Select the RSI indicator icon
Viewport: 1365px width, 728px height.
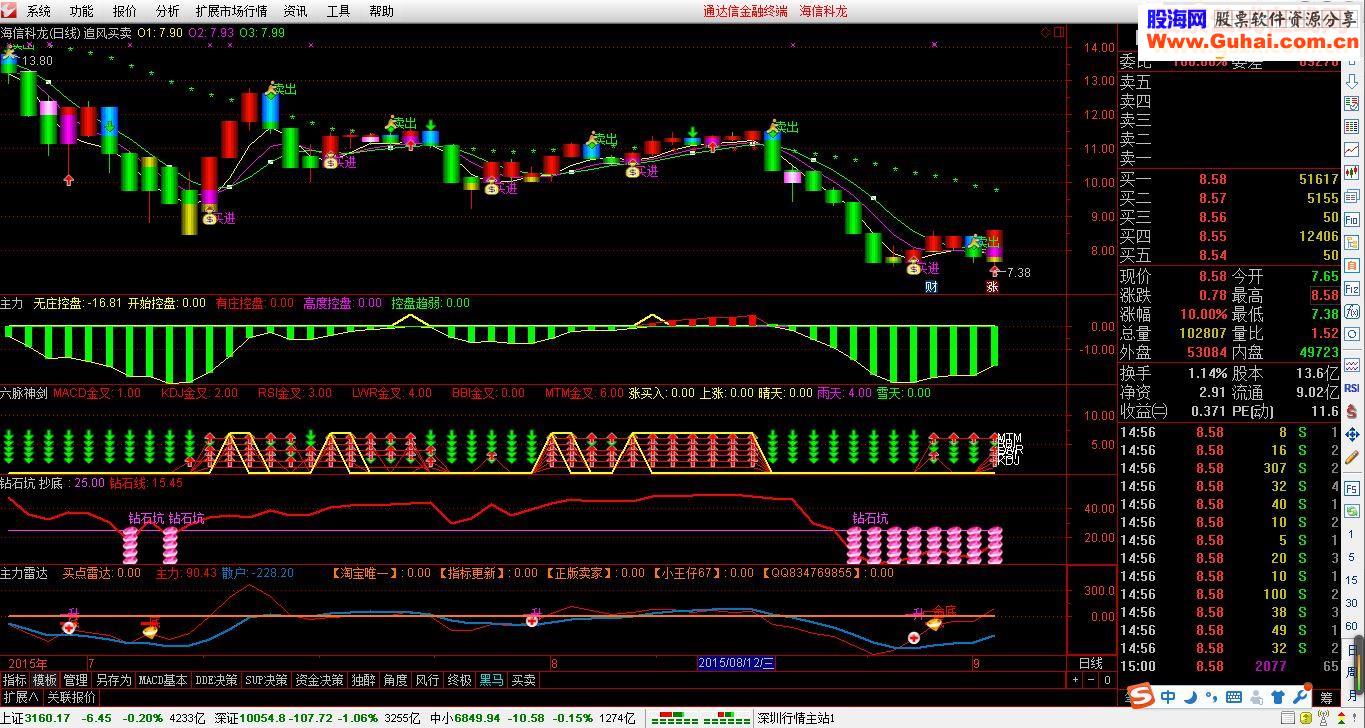pos(1352,387)
